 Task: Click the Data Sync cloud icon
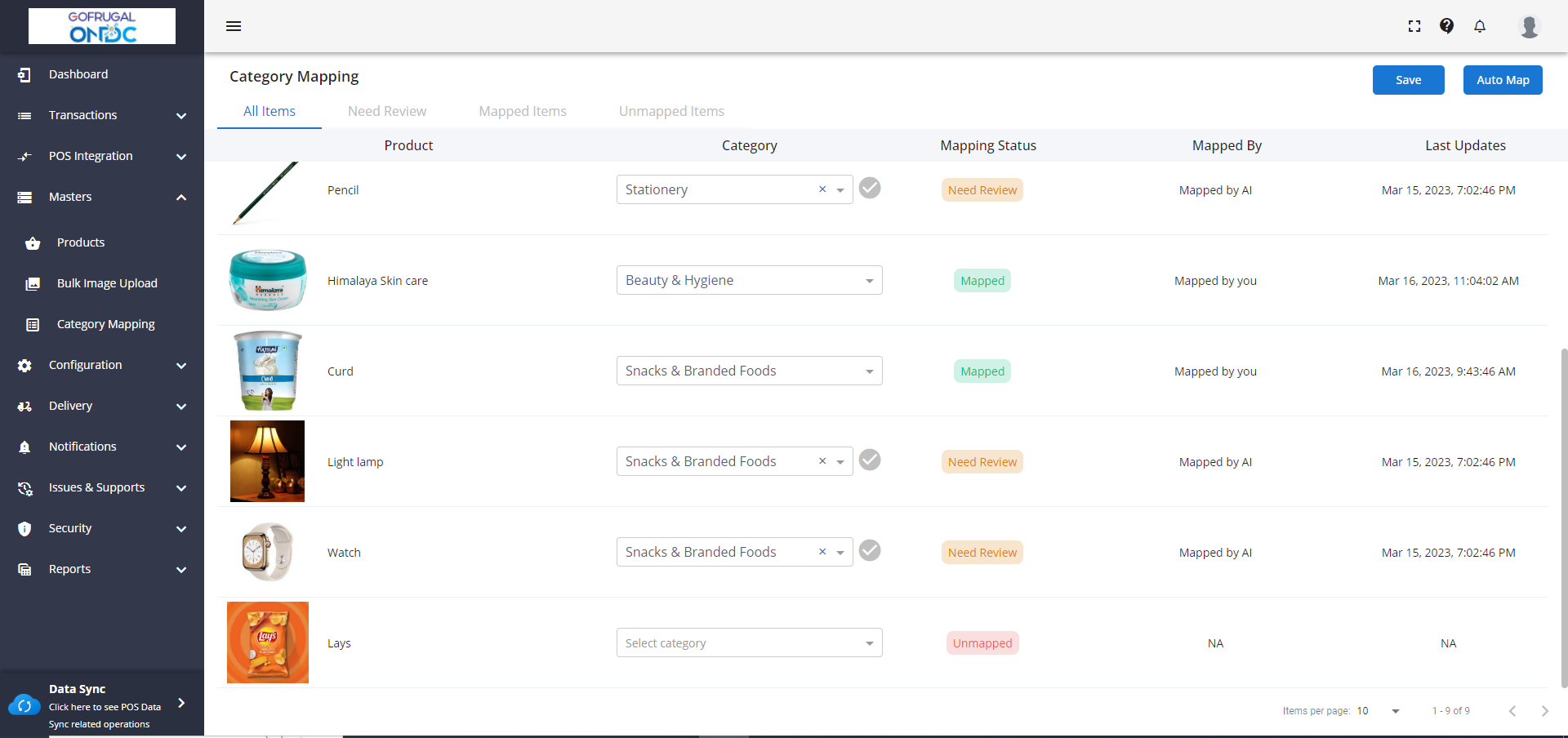[24, 705]
